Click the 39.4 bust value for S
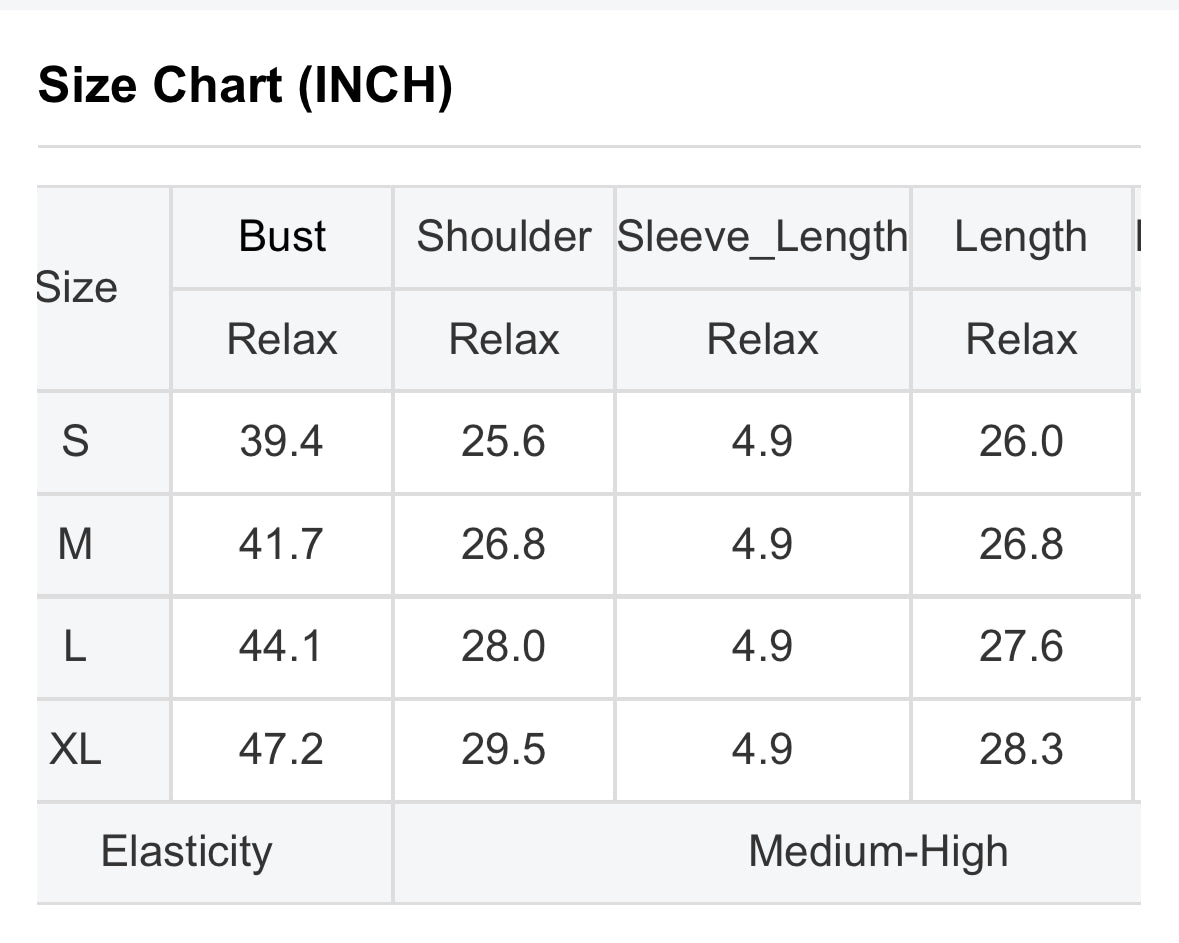The image size is (1179, 943). [281, 441]
